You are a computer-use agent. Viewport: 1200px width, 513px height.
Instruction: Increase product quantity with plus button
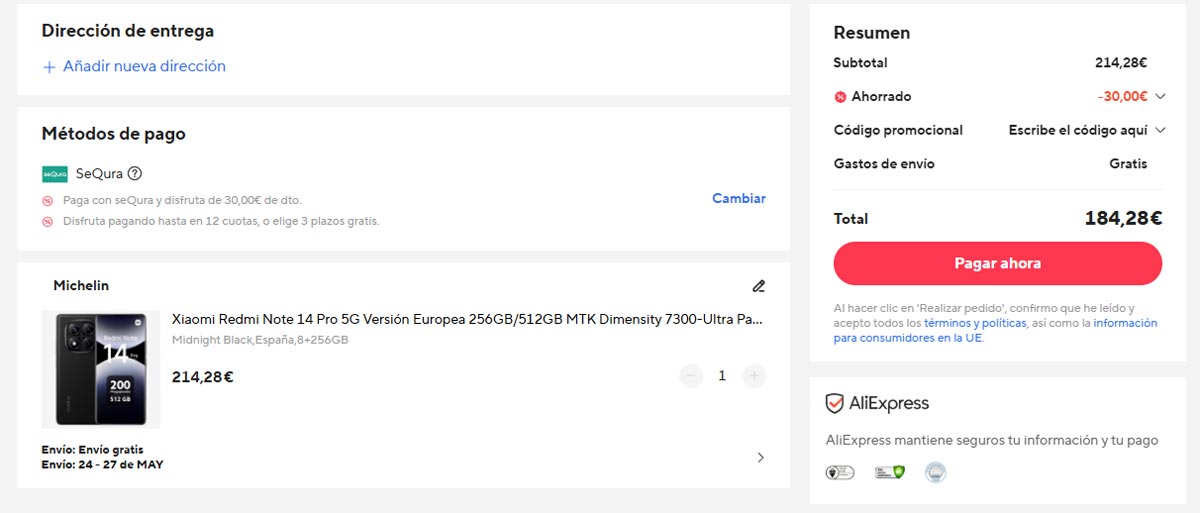pyautogui.click(x=755, y=376)
